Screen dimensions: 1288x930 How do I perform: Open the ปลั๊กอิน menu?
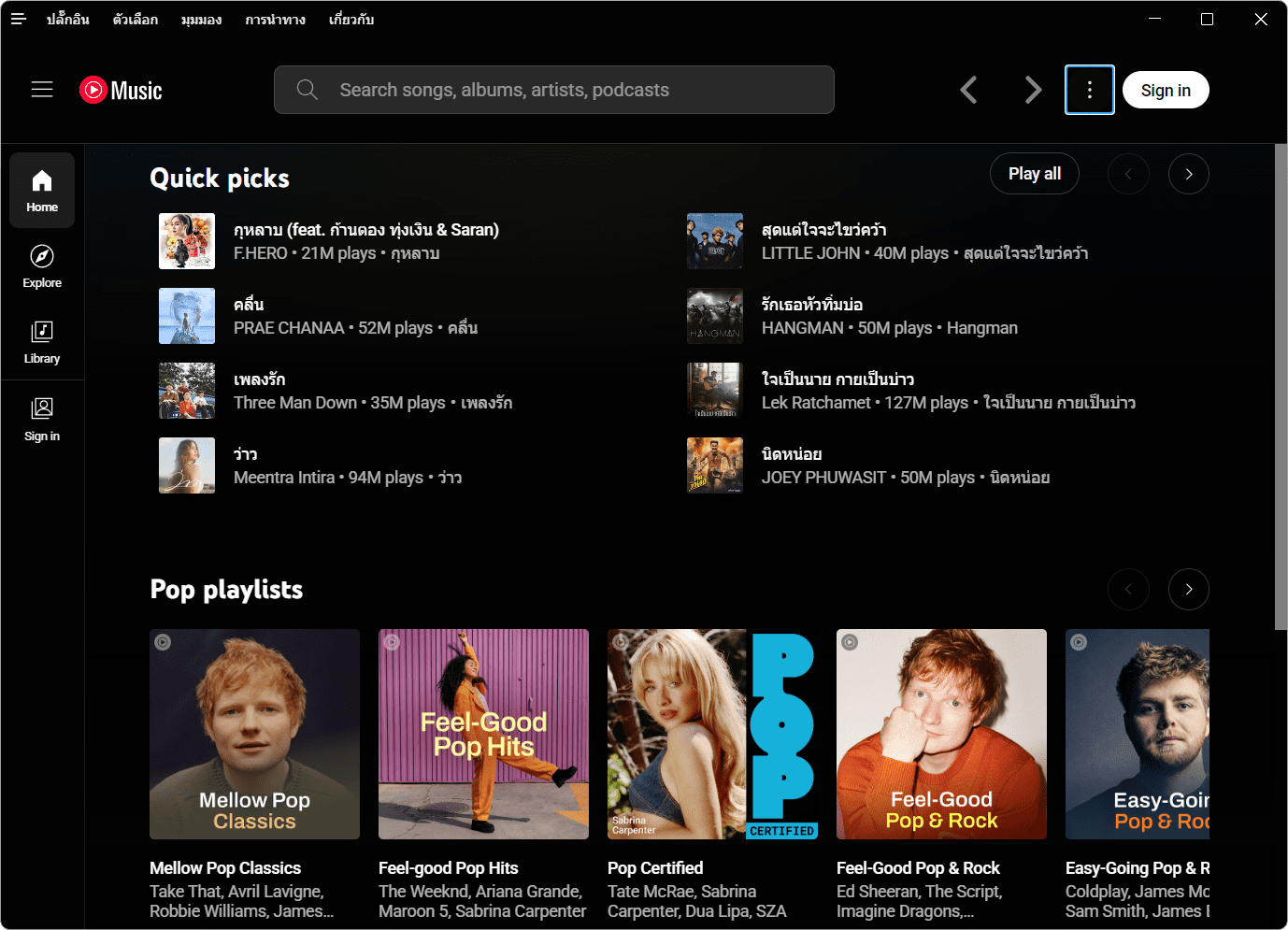coord(68,19)
